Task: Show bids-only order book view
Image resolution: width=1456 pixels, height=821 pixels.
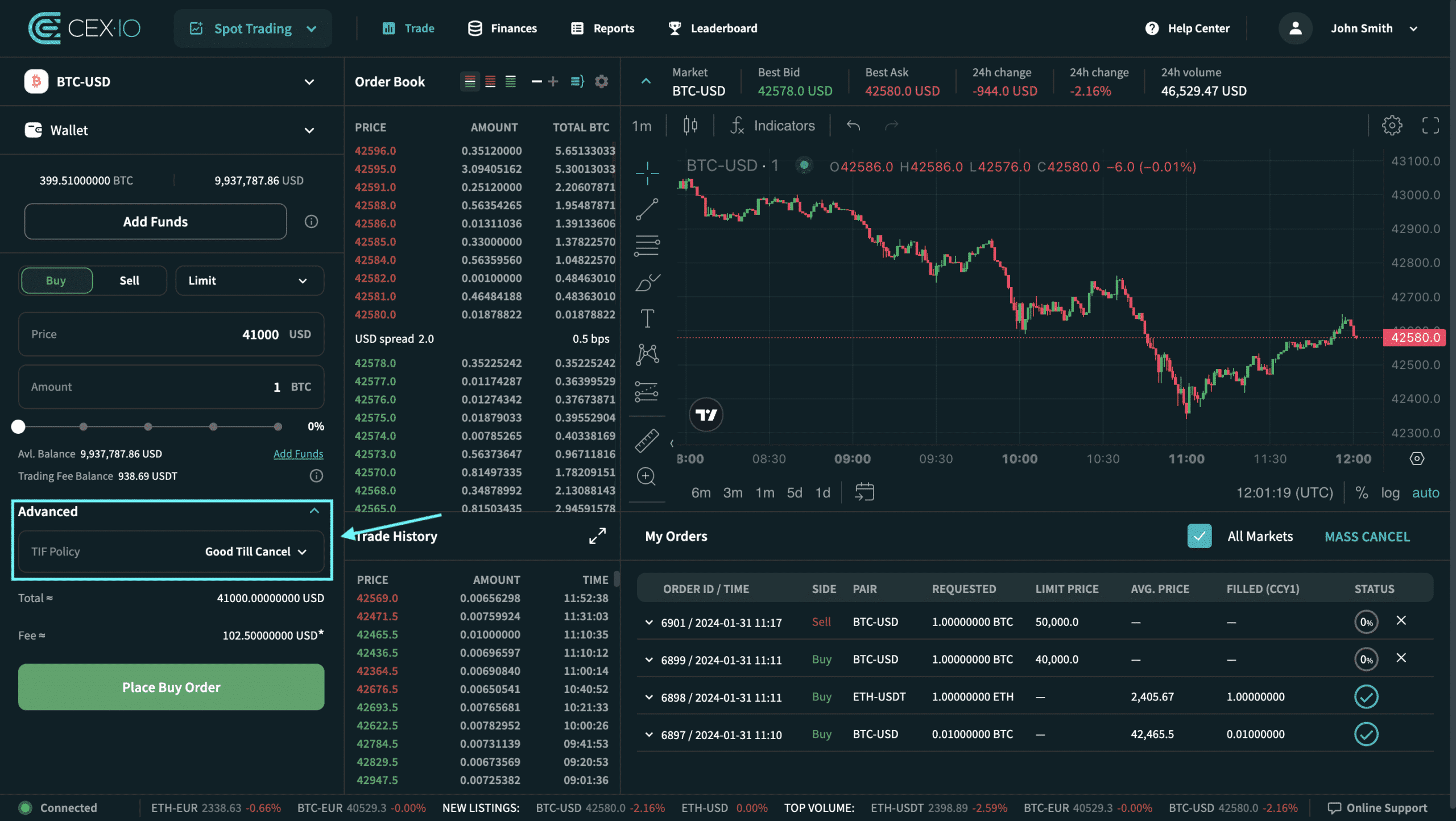Action: [511, 81]
